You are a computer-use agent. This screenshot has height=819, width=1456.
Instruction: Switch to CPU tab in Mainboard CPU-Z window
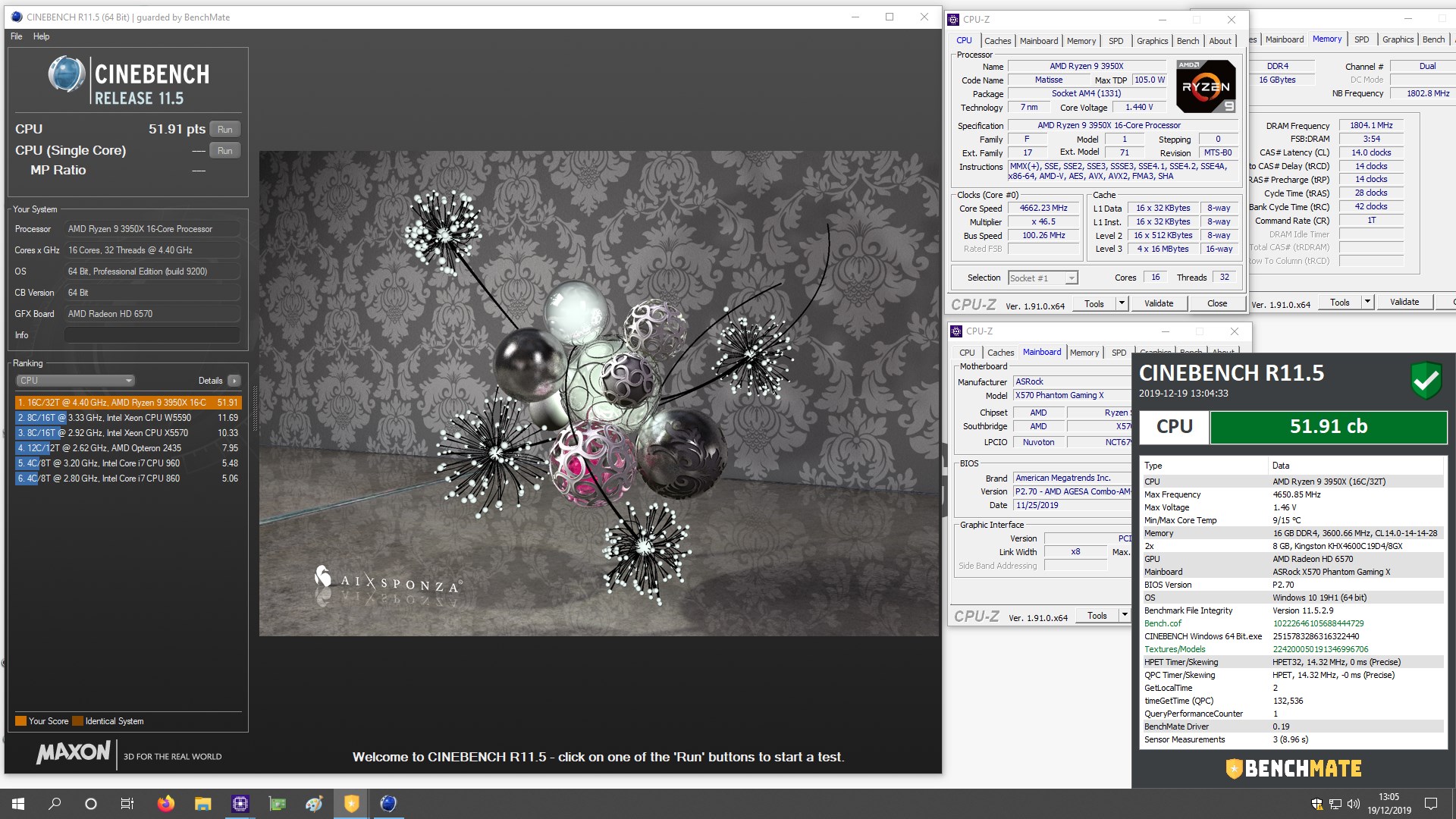[967, 353]
